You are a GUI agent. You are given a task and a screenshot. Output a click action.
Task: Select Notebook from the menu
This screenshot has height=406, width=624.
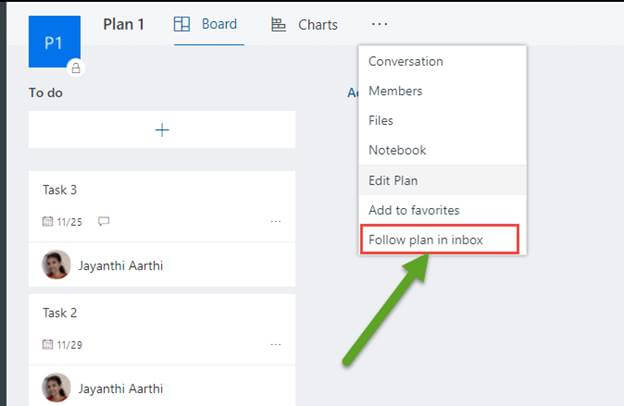point(443,150)
